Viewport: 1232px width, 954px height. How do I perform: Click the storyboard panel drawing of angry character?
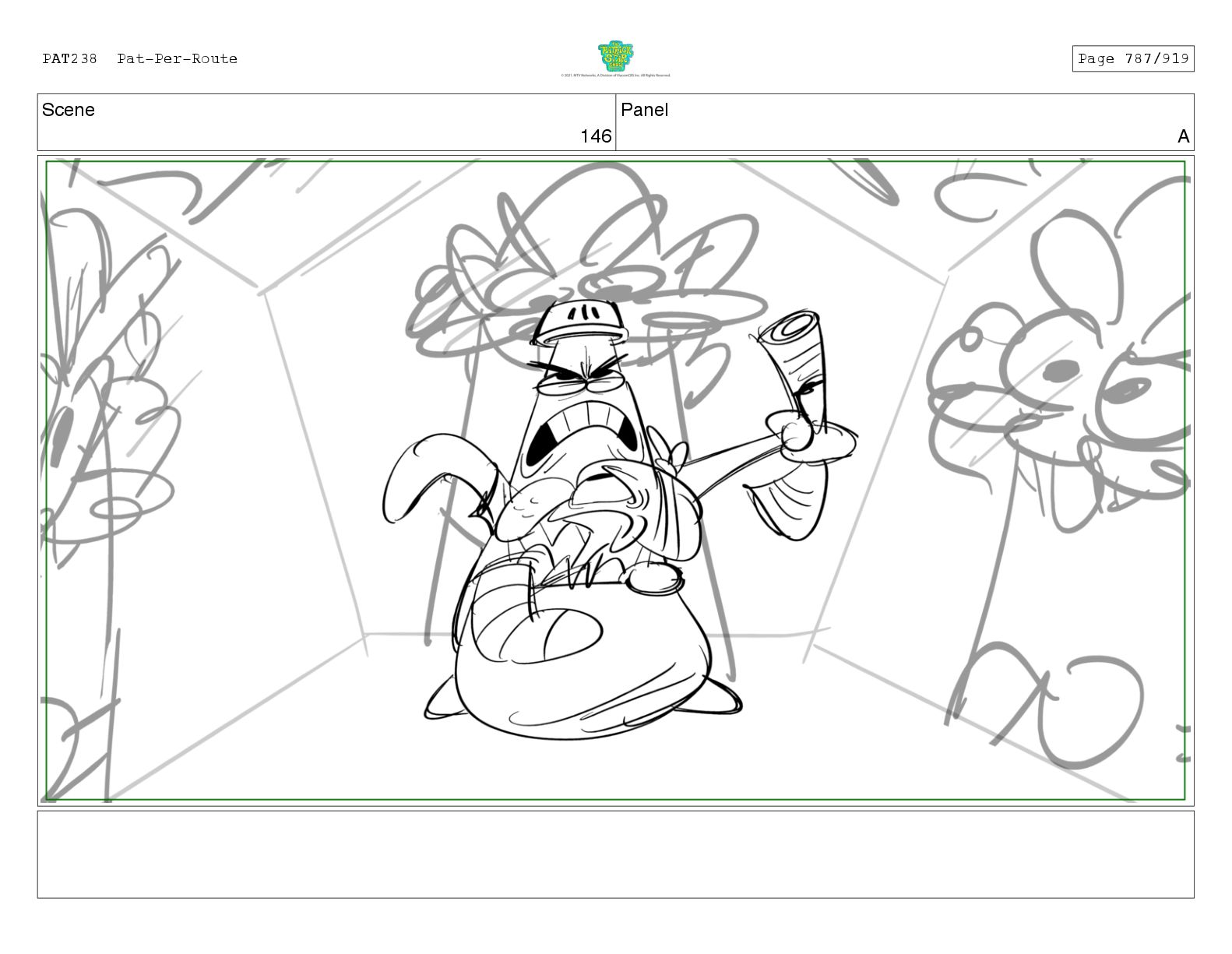pyautogui.click(x=615, y=481)
